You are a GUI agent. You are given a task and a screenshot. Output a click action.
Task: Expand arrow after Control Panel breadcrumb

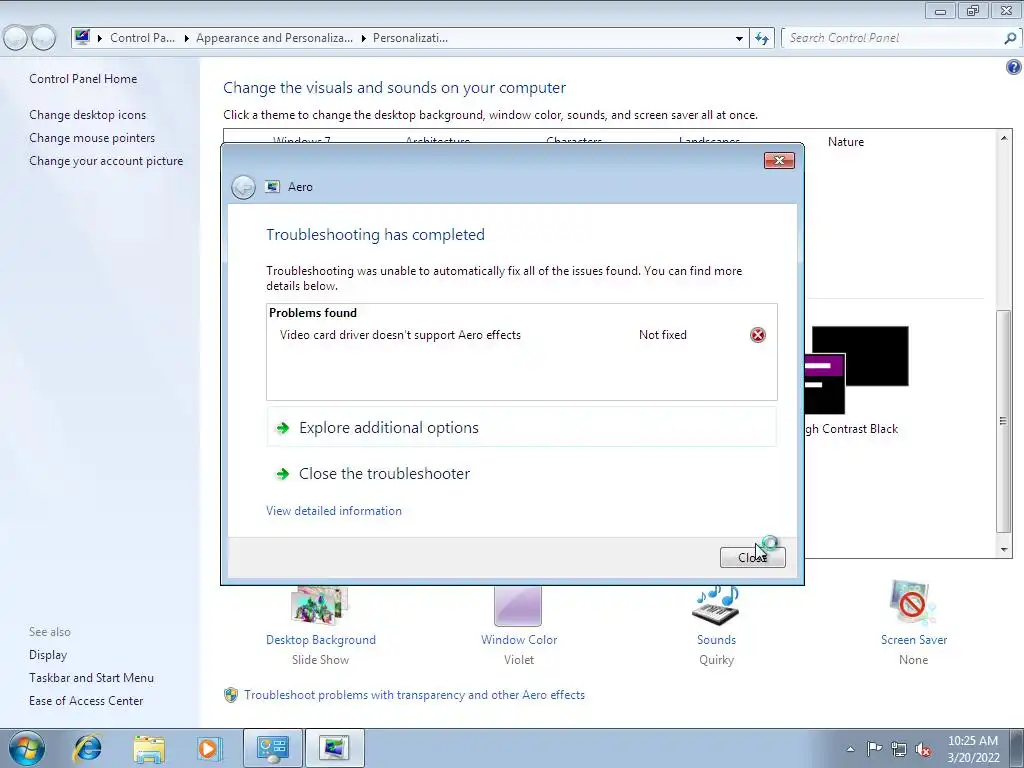(x=186, y=39)
